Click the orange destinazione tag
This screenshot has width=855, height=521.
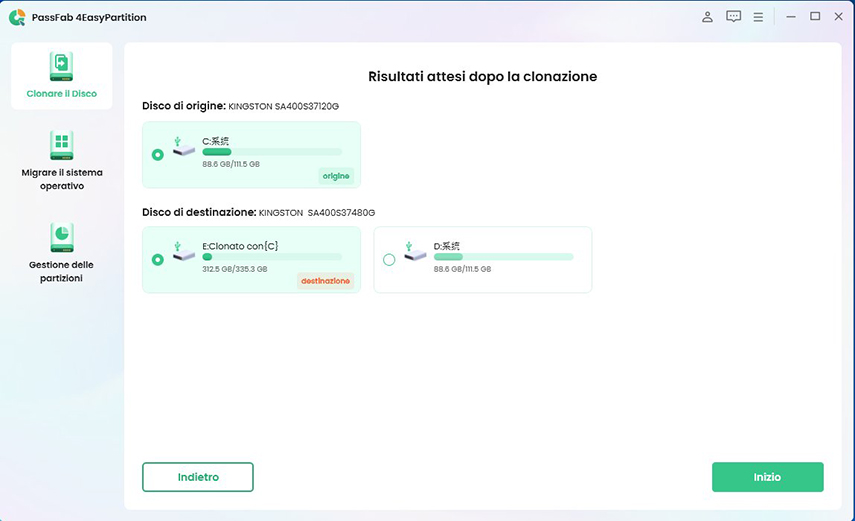point(325,281)
